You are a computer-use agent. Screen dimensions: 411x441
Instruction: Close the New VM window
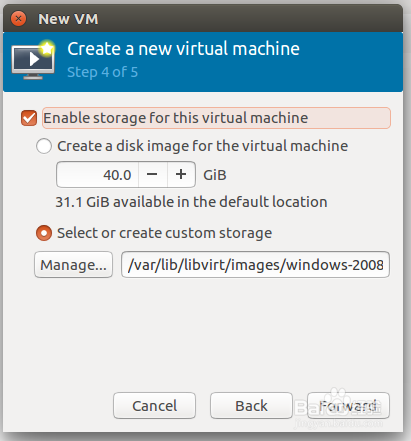[18, 19]
